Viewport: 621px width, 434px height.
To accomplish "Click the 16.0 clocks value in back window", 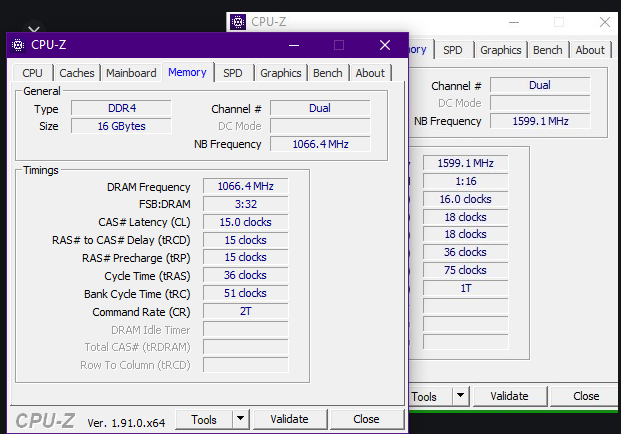I will (465, 199).
